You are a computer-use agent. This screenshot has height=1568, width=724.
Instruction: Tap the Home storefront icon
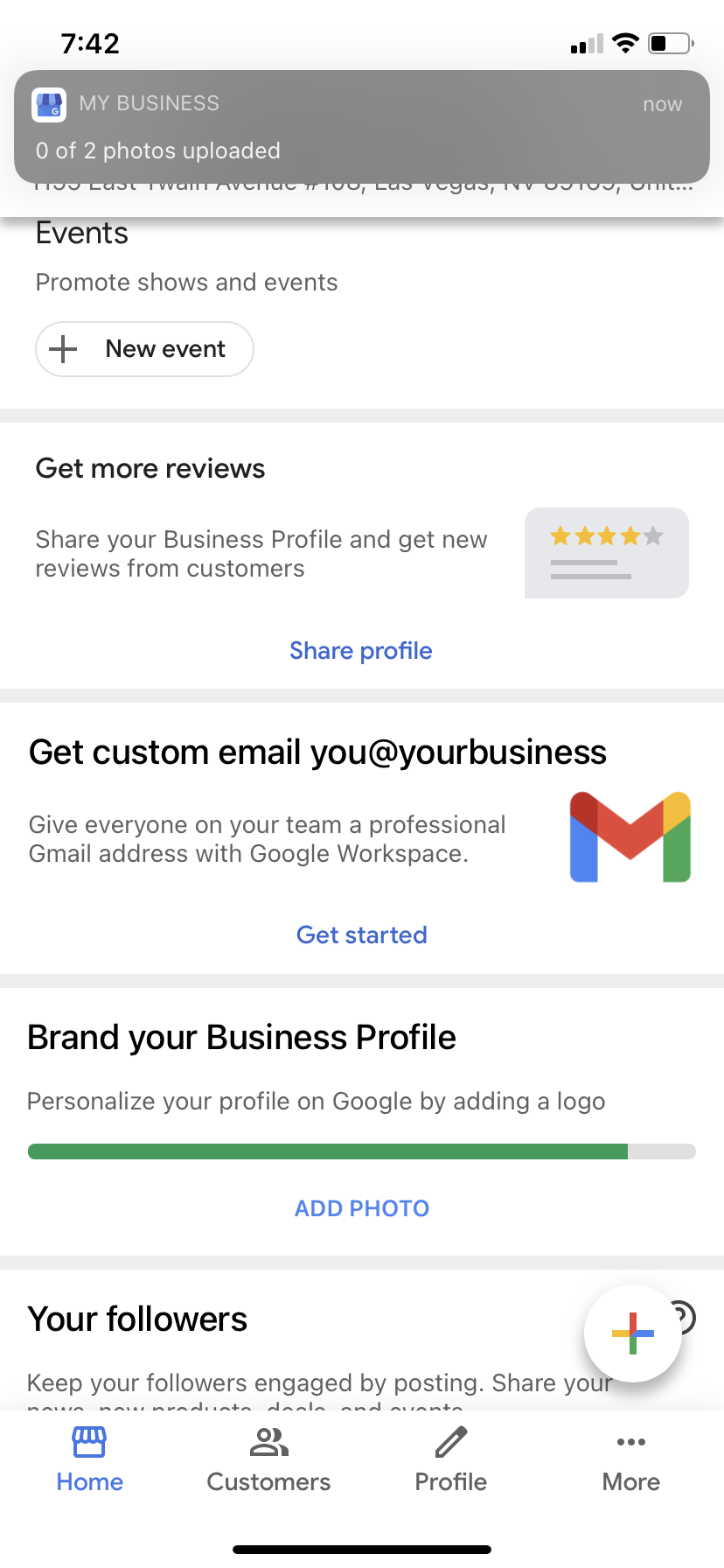click(x=89, y=1441)
